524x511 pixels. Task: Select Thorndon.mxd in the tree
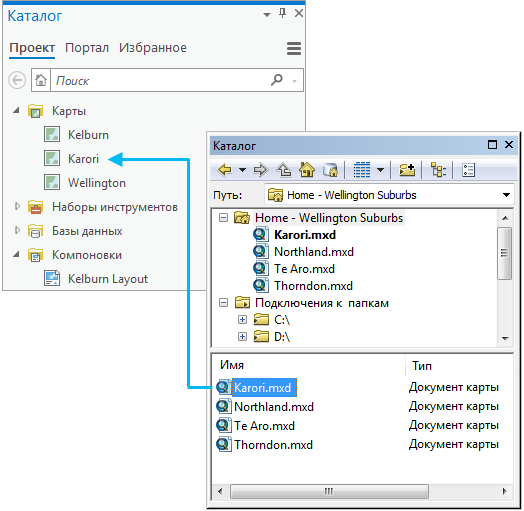[x=313, y=286]
